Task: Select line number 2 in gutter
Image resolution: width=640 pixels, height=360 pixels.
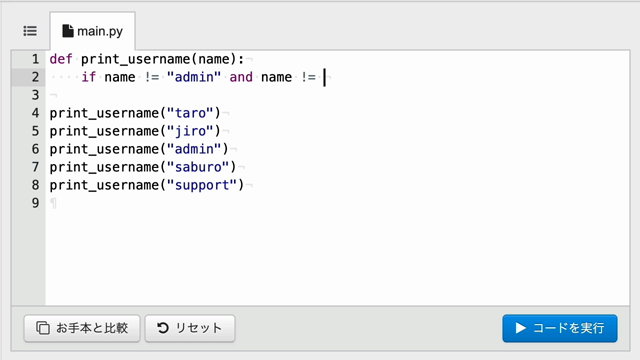Action: coord(36,77)
